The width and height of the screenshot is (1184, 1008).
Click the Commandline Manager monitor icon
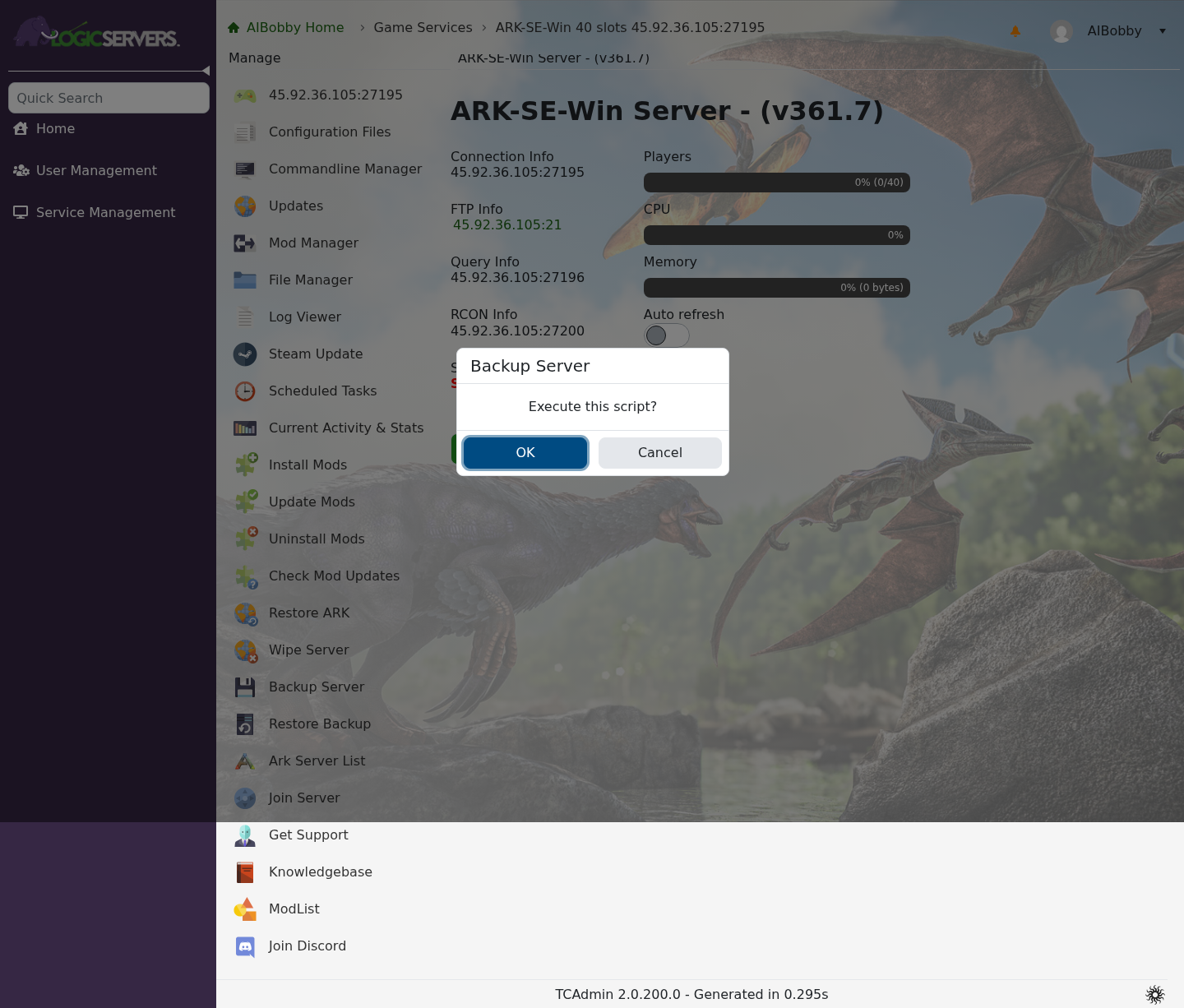coord(245,169)
